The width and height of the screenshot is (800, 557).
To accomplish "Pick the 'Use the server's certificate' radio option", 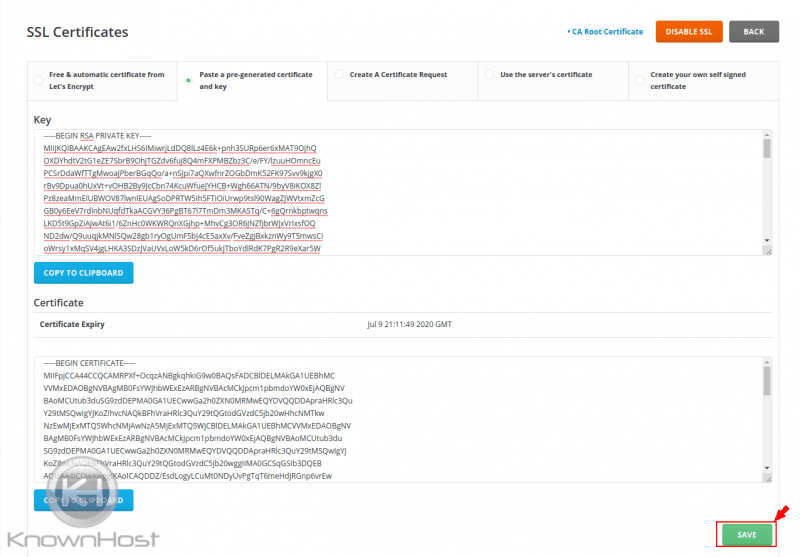I will click(490, 75).
